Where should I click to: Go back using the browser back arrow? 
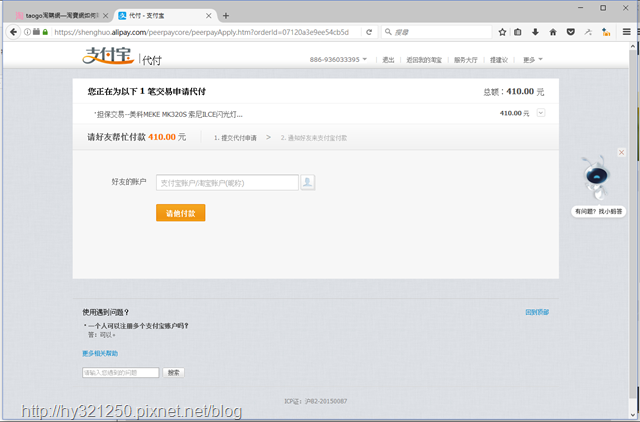click(x=13, y=32)
